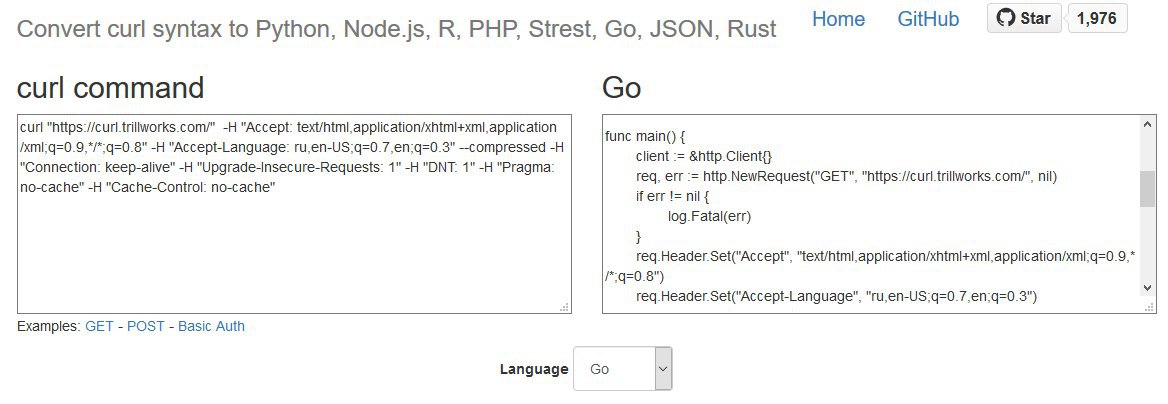
Task: Click the 'Examples:' label
Action: point(49,326)
